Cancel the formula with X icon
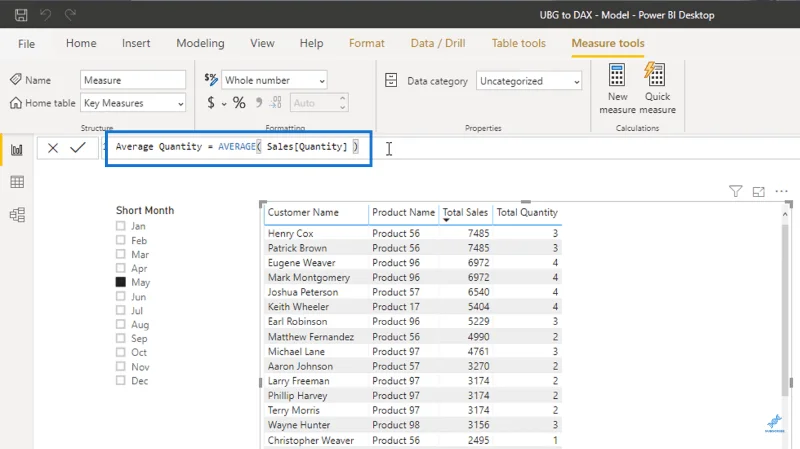 pos(53,148)
